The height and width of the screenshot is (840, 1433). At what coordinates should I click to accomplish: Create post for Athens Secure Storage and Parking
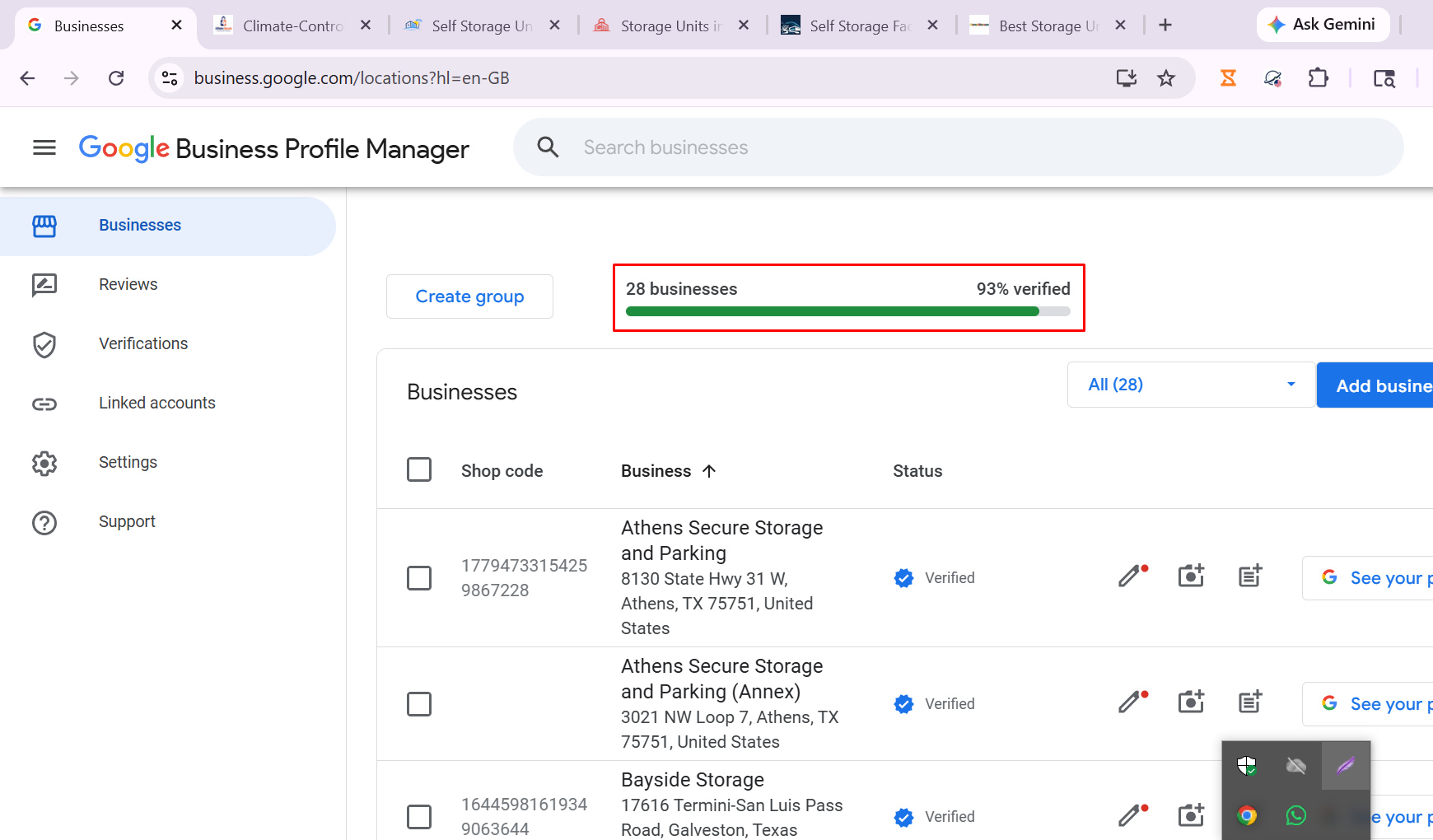(x=1250, y=576)
